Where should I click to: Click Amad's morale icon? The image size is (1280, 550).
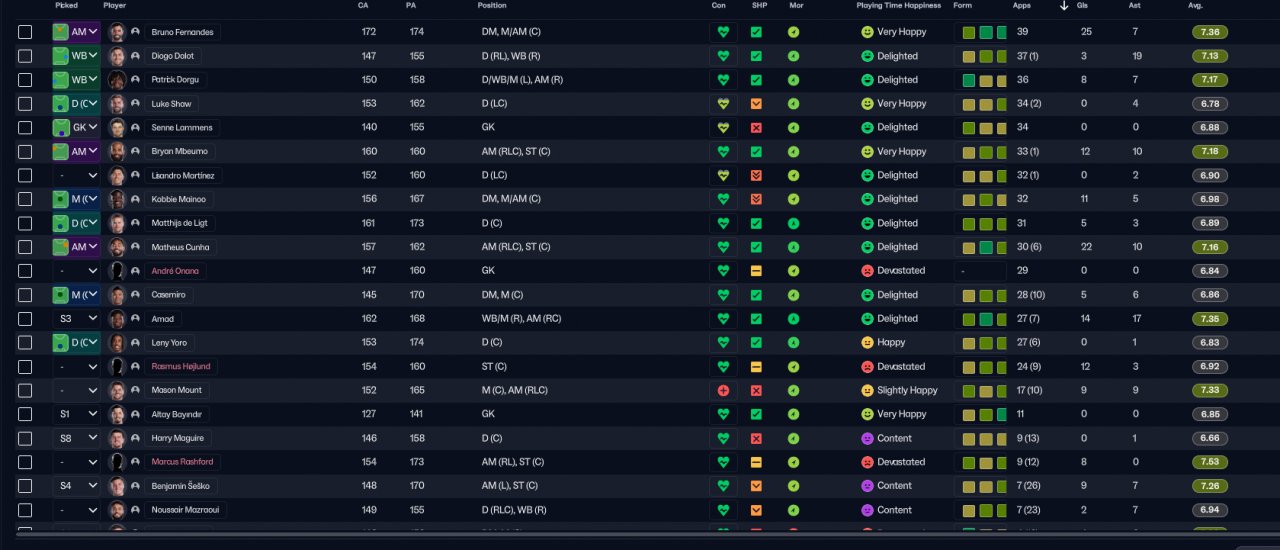point(793,319)
